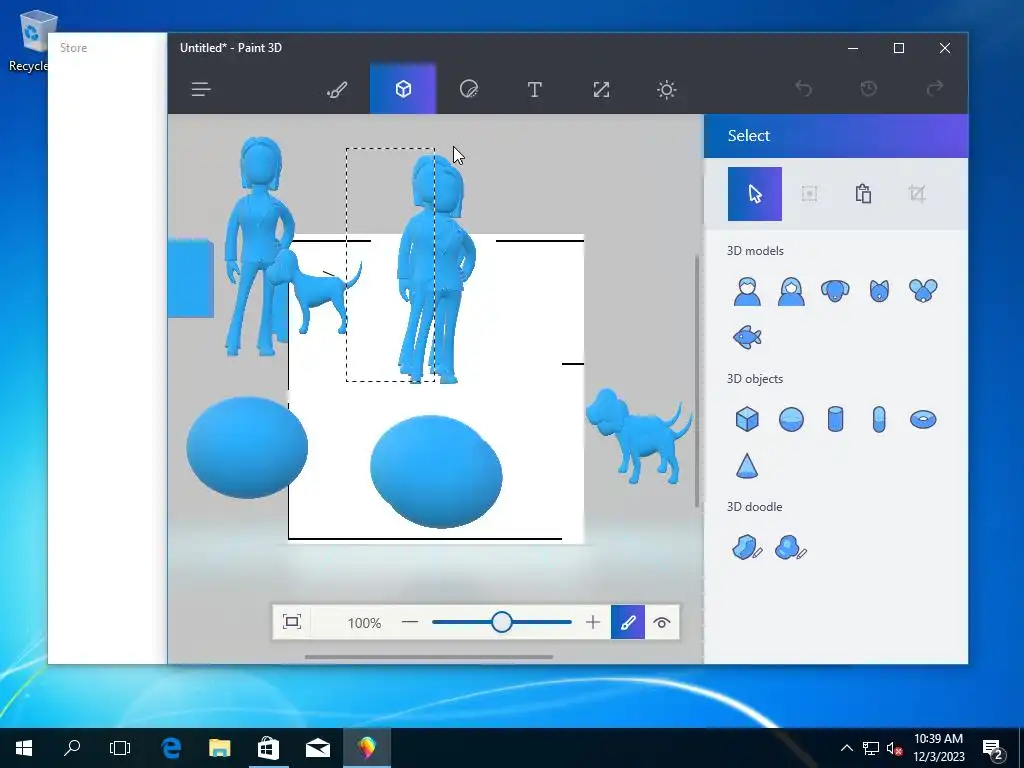
Task: Choose the rightmost mouse-like animal 3D model
Action: pyautogui.click(x=923, y=291)
